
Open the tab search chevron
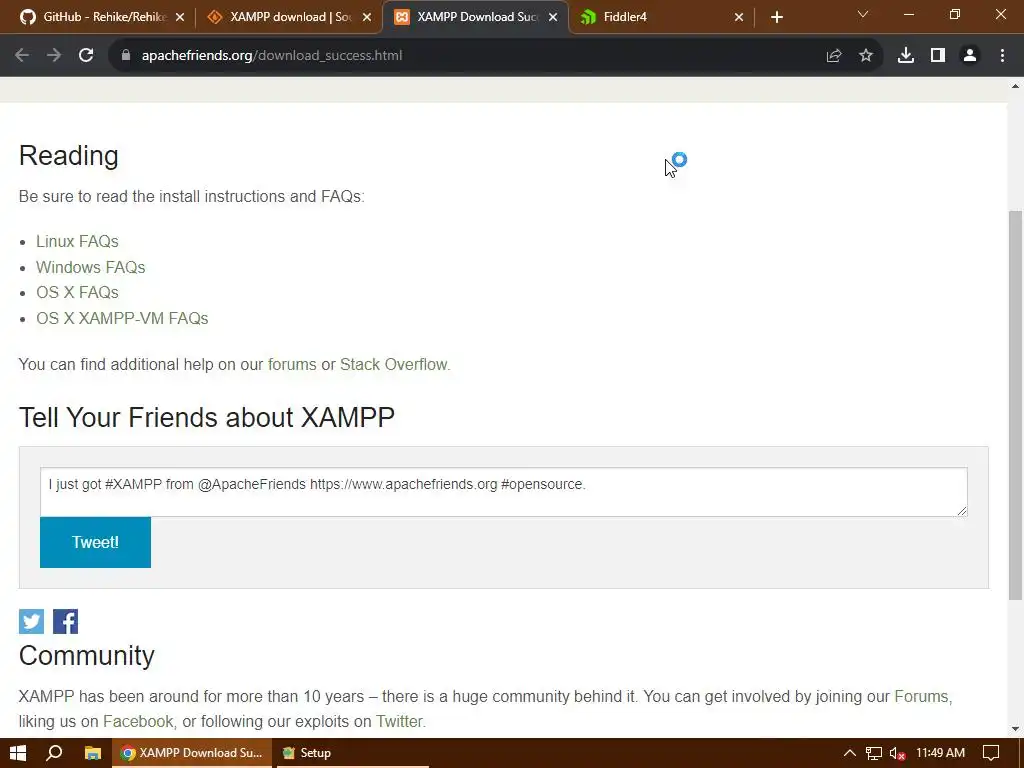(863, 14)
